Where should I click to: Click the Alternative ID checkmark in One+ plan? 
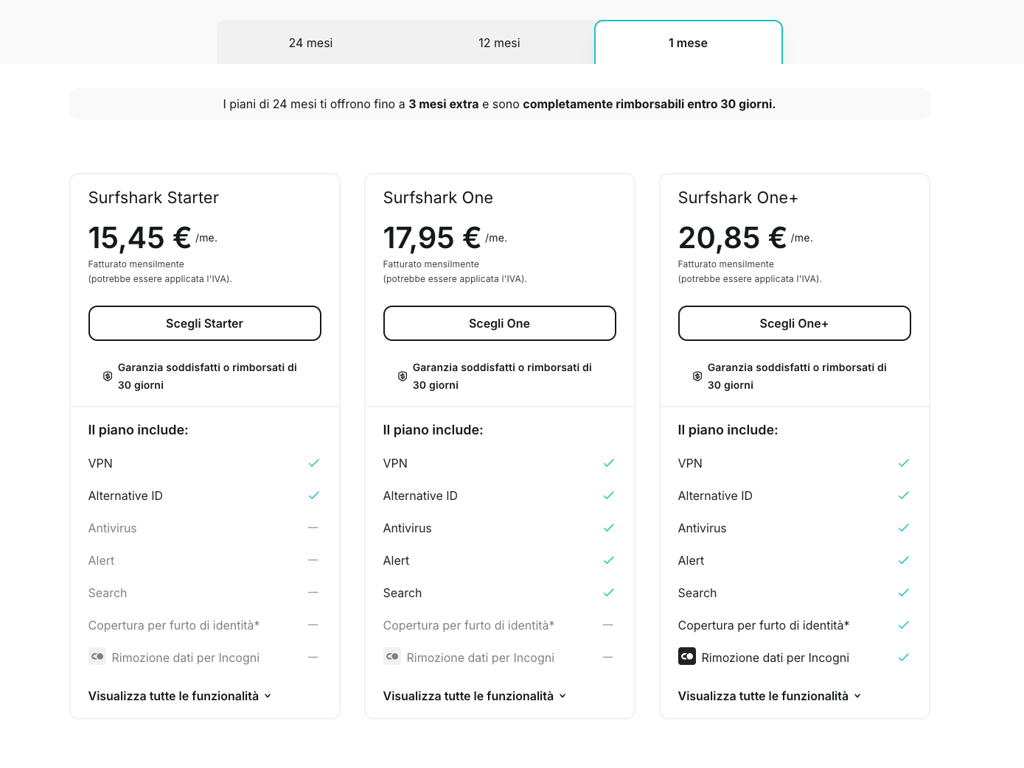pyautogui.click(x=903, y=496)
